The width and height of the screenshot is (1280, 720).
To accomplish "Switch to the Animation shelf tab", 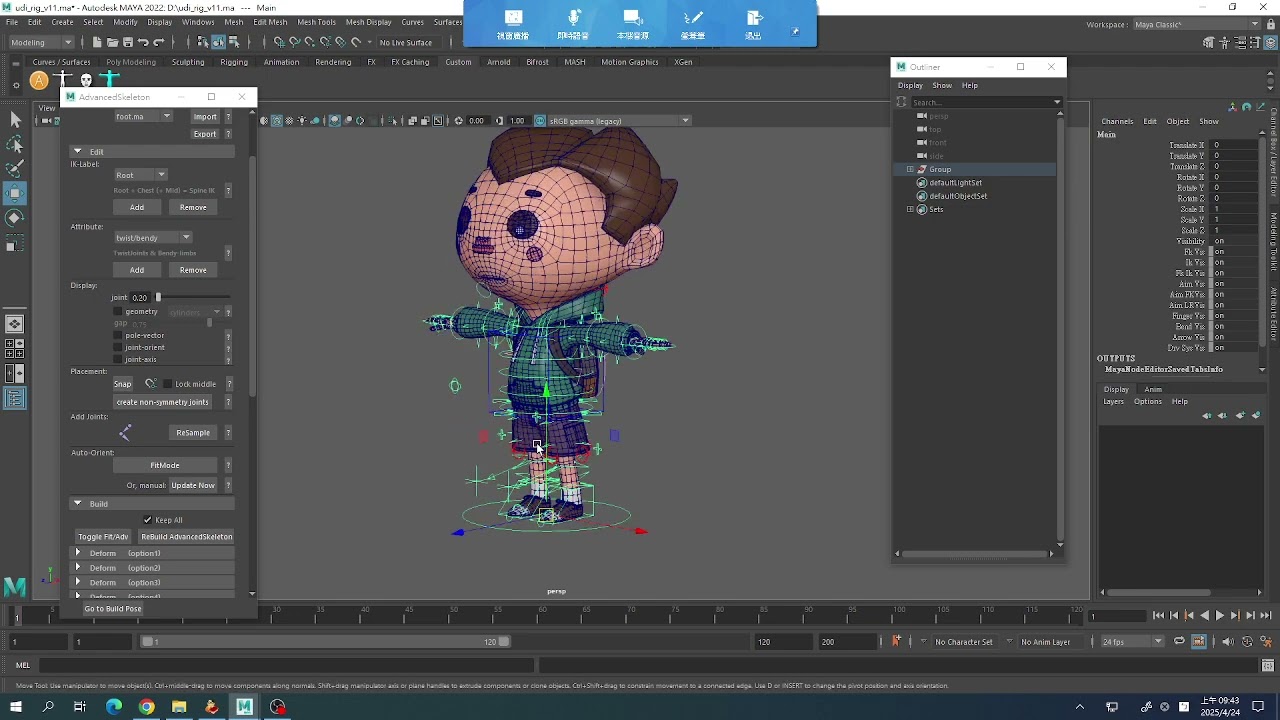I will tap(281, 62).
